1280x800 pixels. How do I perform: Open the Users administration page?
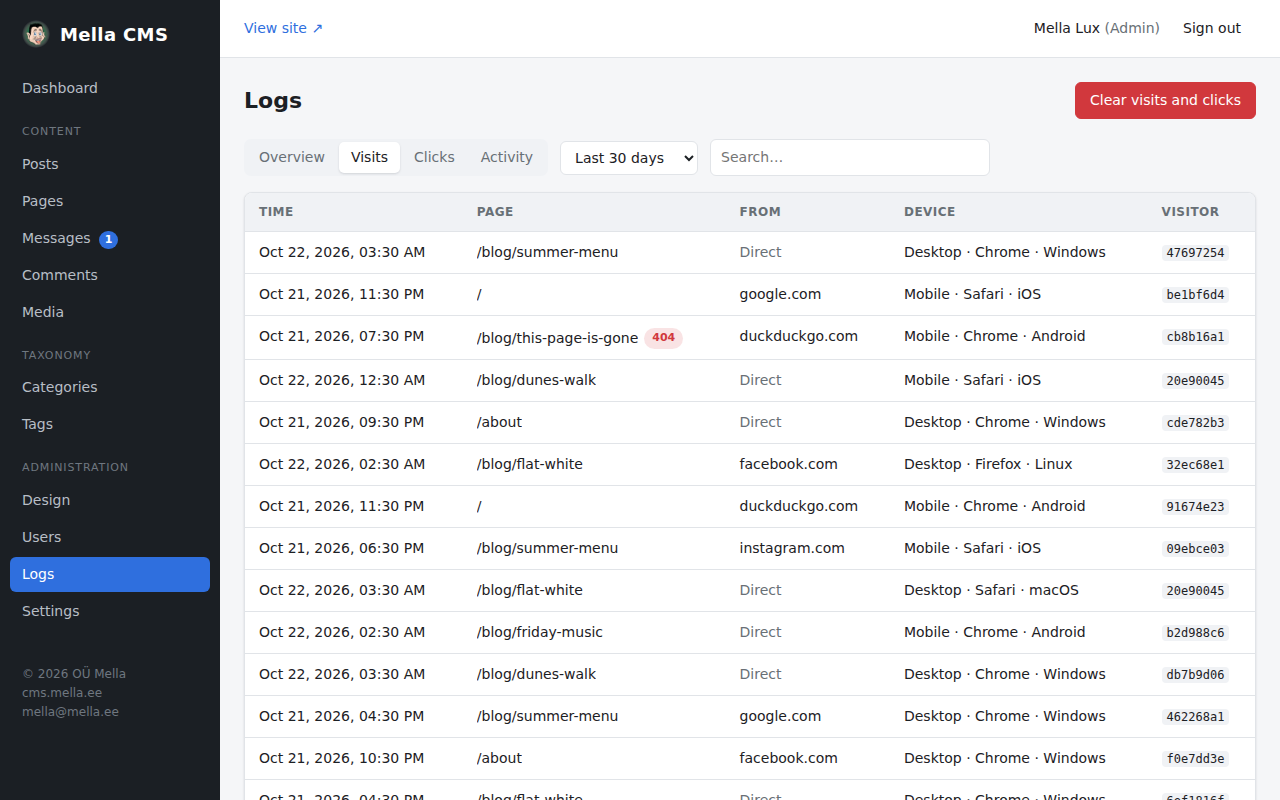[110, 537]
